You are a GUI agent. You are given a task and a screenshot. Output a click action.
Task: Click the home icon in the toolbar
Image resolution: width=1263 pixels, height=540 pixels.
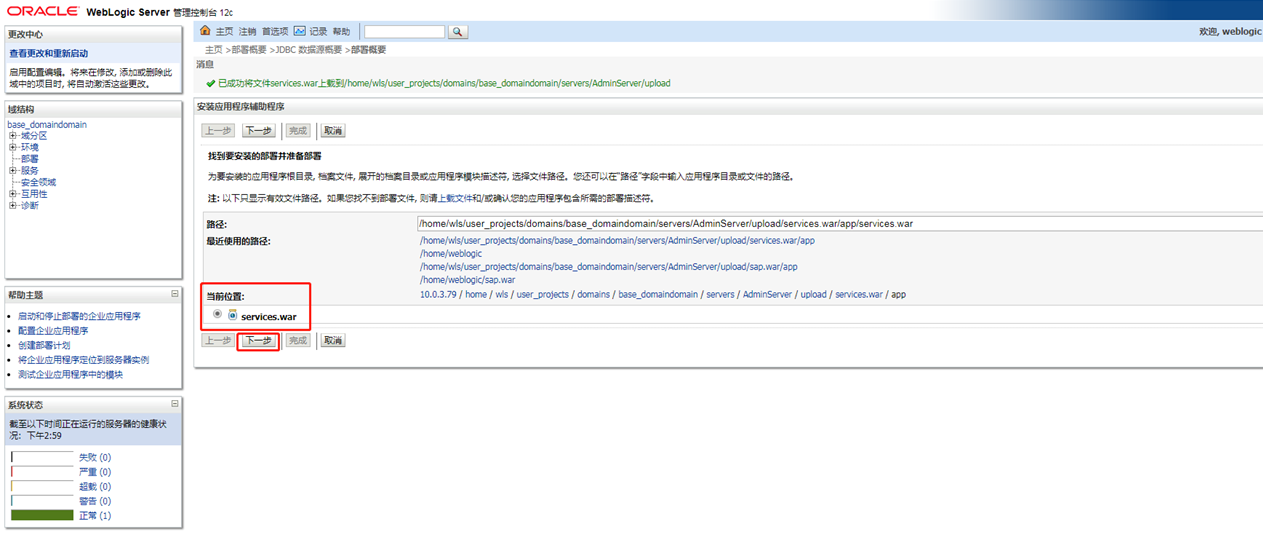click(206, 31)
